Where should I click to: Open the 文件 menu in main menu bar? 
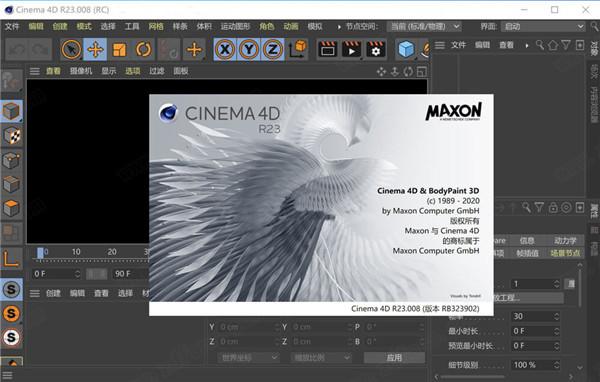[x=12, y=26]
